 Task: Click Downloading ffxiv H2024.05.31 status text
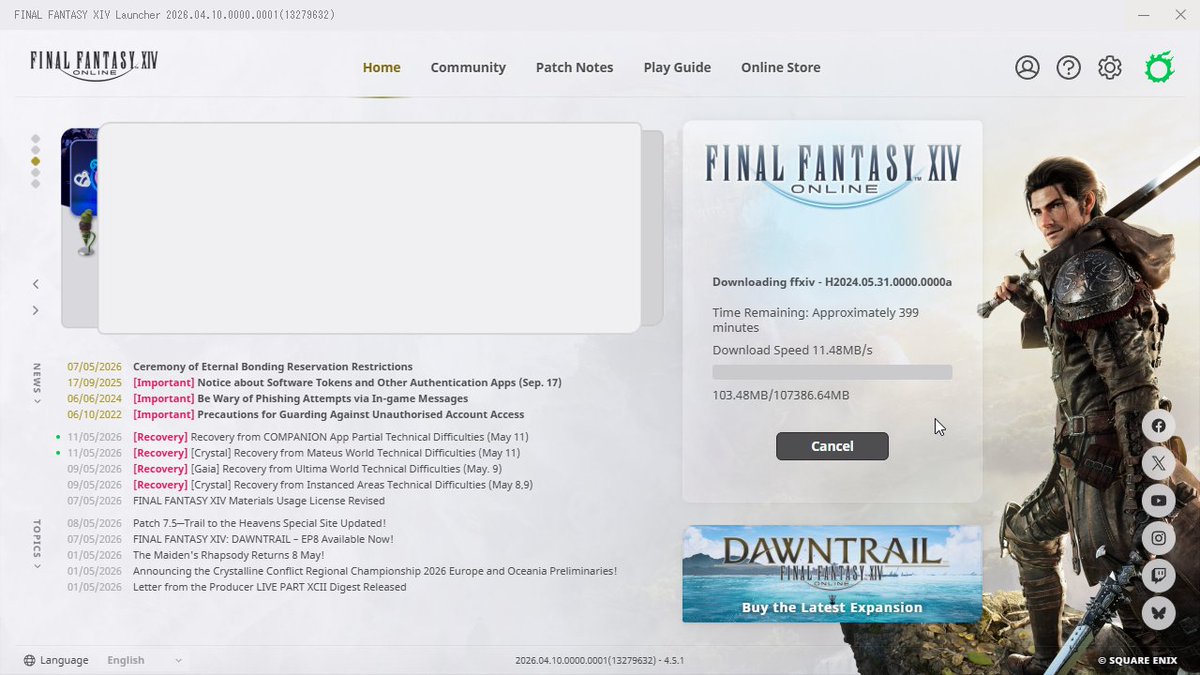click(x=832, y=282)
